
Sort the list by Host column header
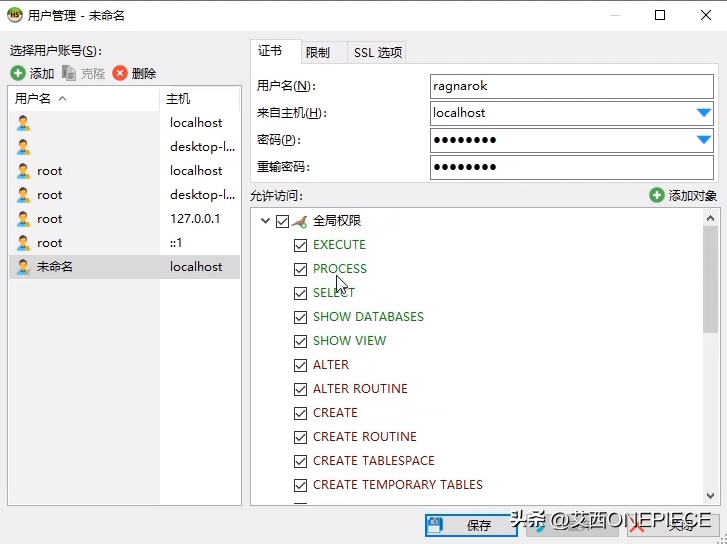199,99
